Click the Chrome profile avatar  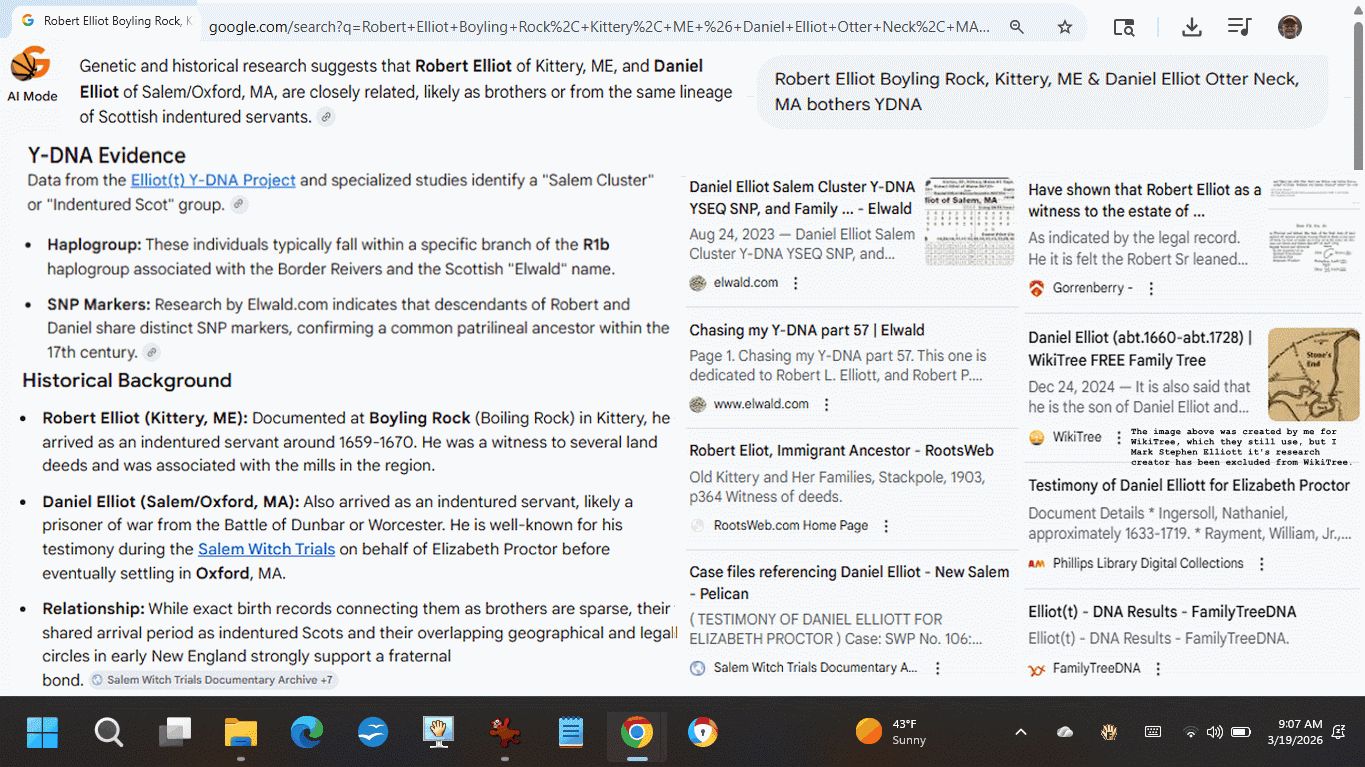coord(1290,27)
